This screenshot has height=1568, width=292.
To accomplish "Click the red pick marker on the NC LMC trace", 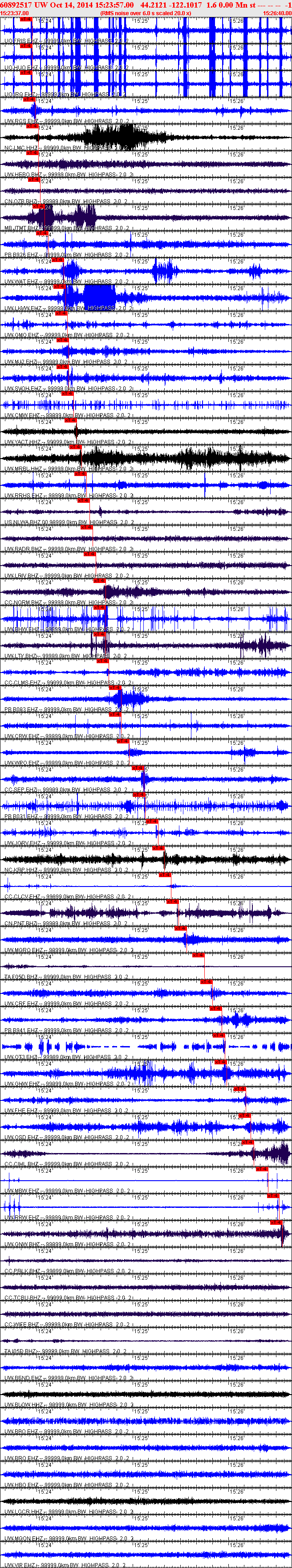I will pyautogui.click(x=33, y=127).
